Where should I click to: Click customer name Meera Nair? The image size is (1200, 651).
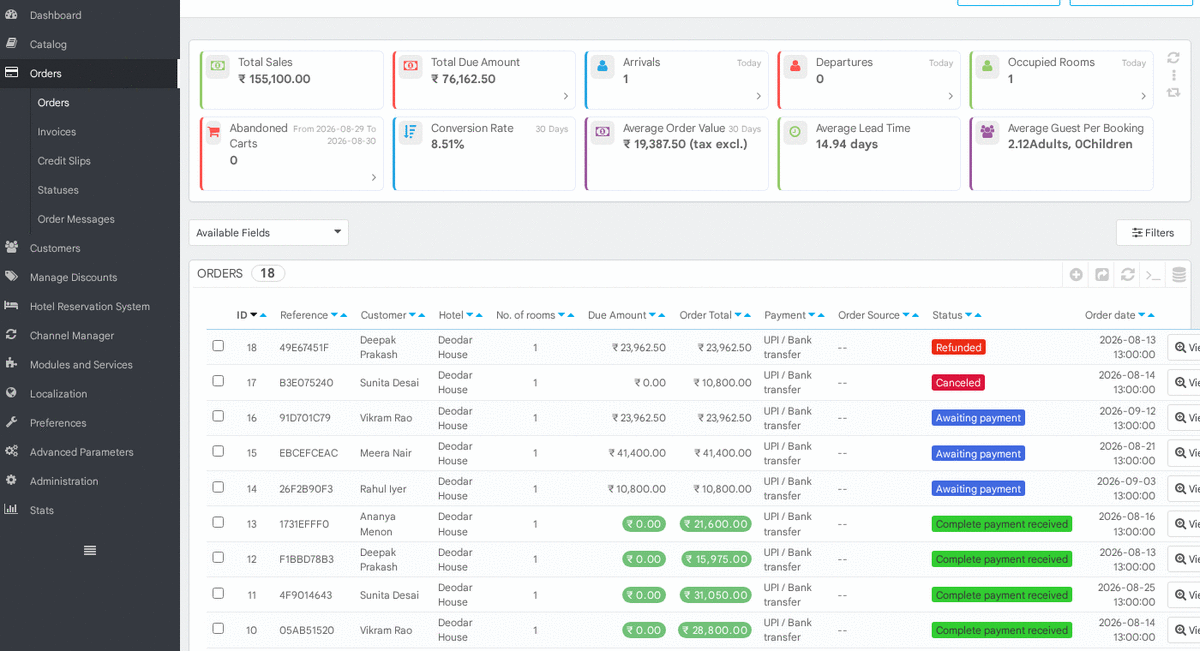point(386,453)
